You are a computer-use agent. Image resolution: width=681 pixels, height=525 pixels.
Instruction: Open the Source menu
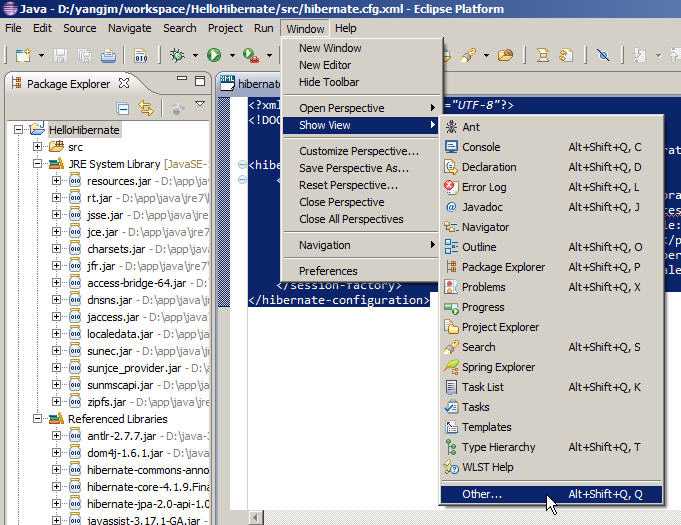point(79,28)
